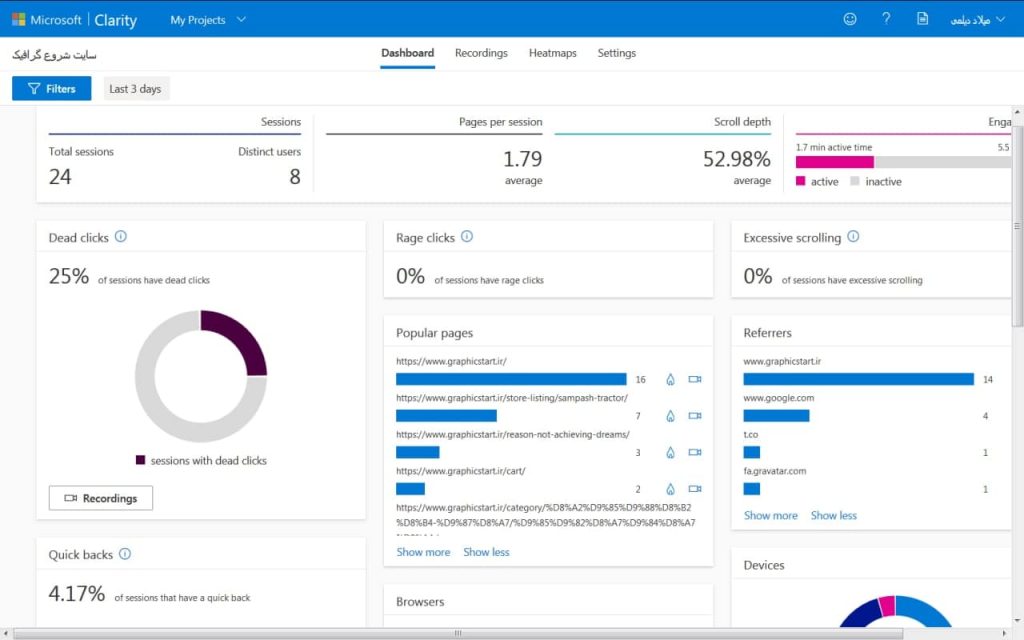Show info for Rage clicks
The height and width of the screenshot is (640, 1024).
(467, 236)
